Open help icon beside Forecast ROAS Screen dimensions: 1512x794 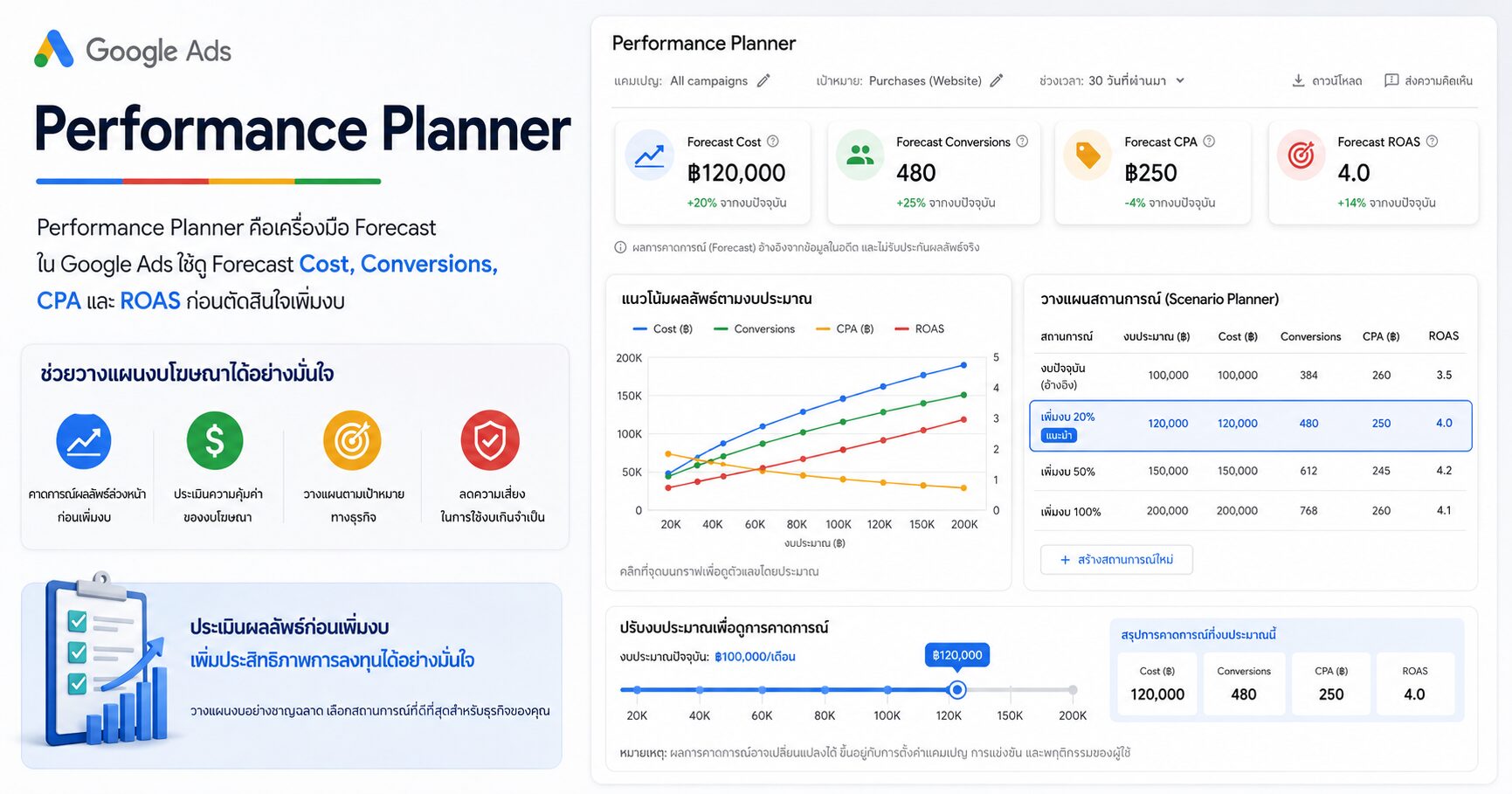1432,142
